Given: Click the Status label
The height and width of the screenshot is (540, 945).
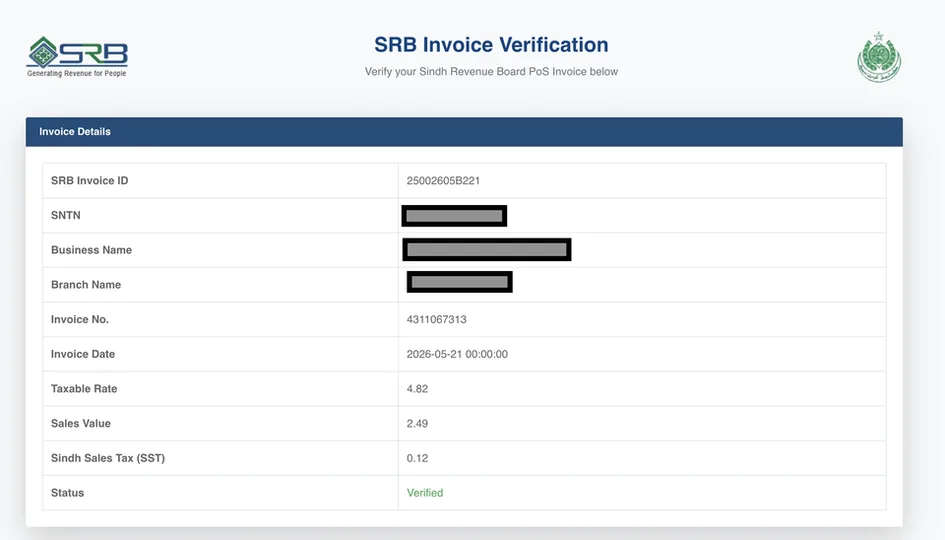Looking at the screenshot, I should coord(68,493).
